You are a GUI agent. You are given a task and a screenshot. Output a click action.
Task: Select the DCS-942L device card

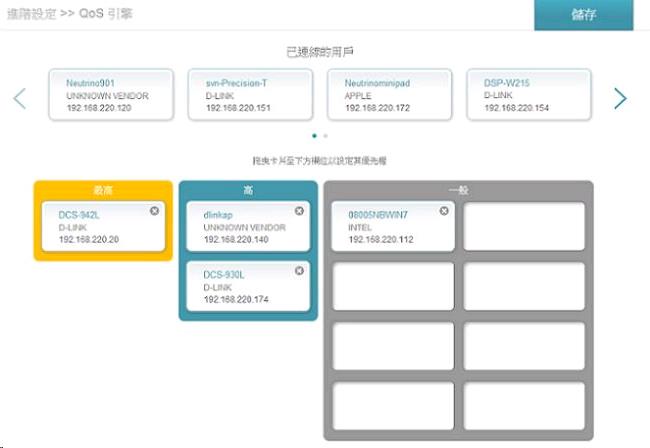(x=103, y=226)
